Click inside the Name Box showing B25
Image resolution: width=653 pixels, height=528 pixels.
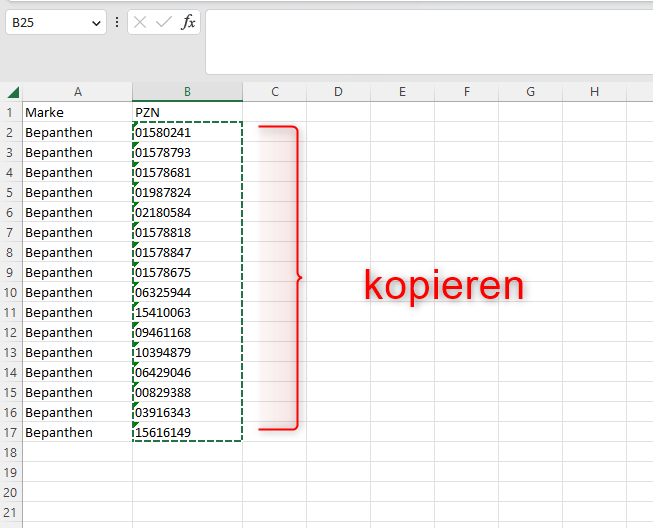click(x=45, y=22)
